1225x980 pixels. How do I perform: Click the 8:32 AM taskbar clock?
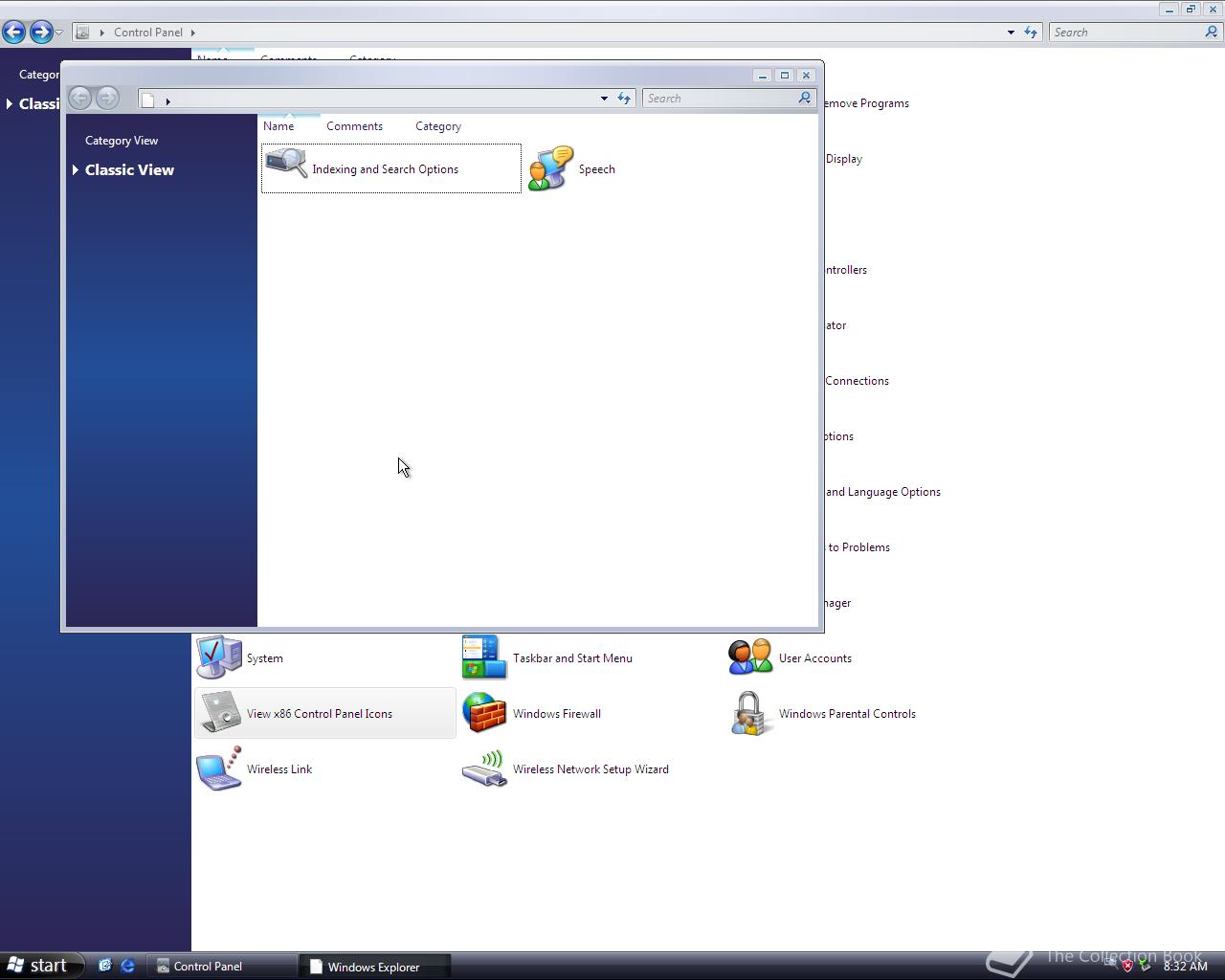(x=1185, y=966)
